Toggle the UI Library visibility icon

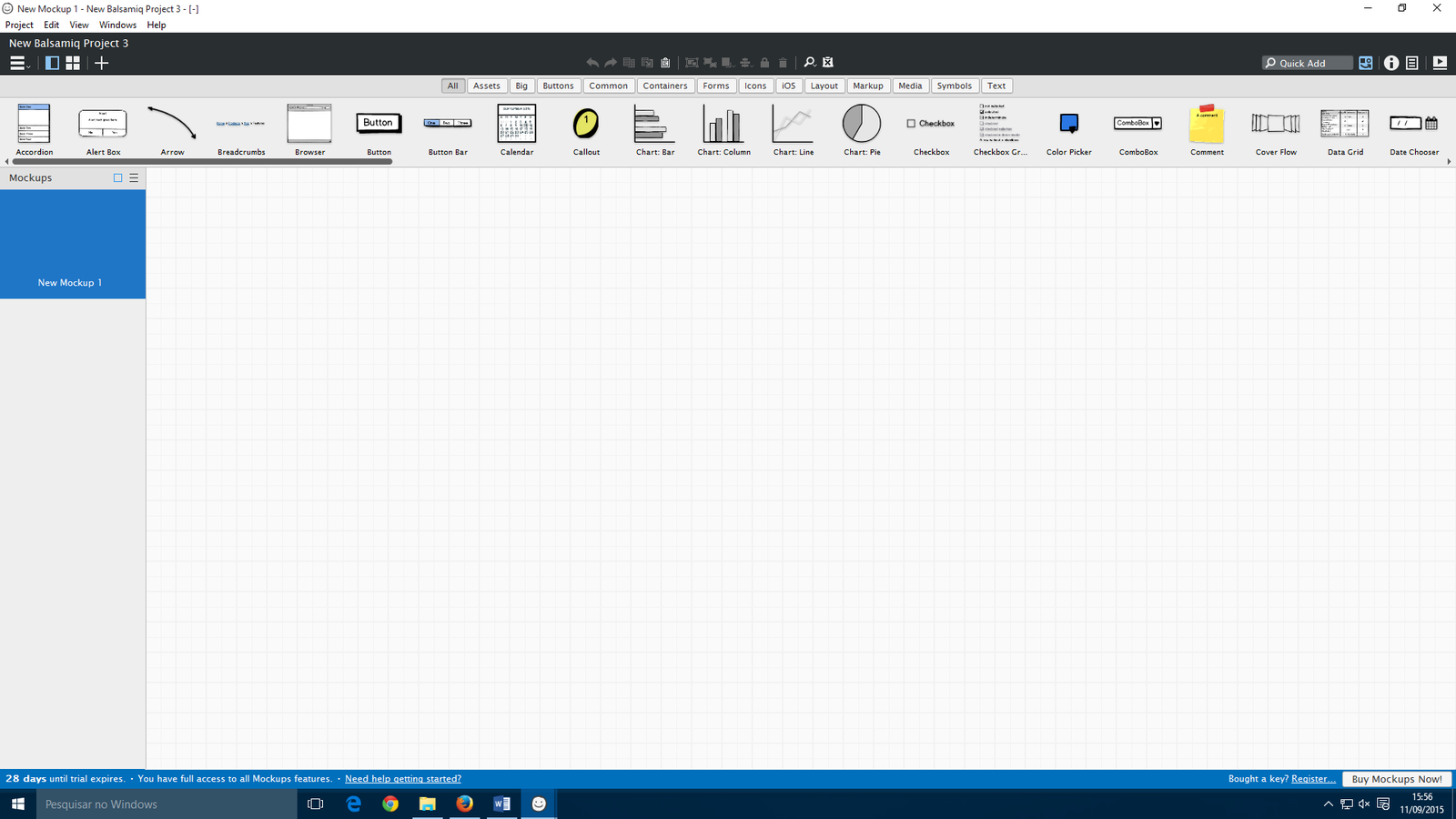point(1365,63)
